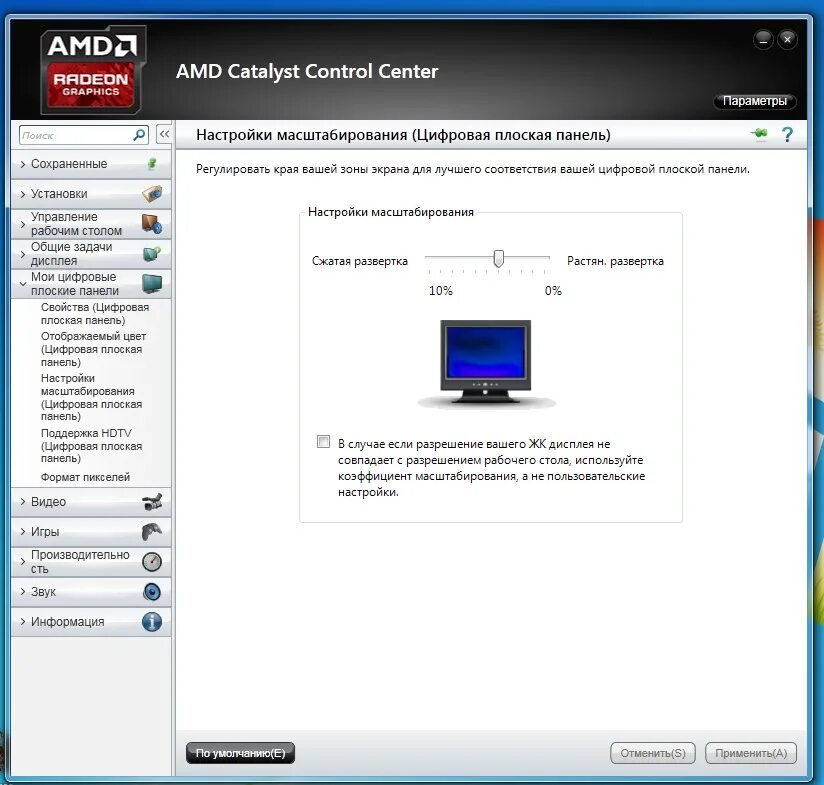This screenshot has height=785, width=824.
Task: Minimize the Catalyst Control Center window
Action: (763, 39)
